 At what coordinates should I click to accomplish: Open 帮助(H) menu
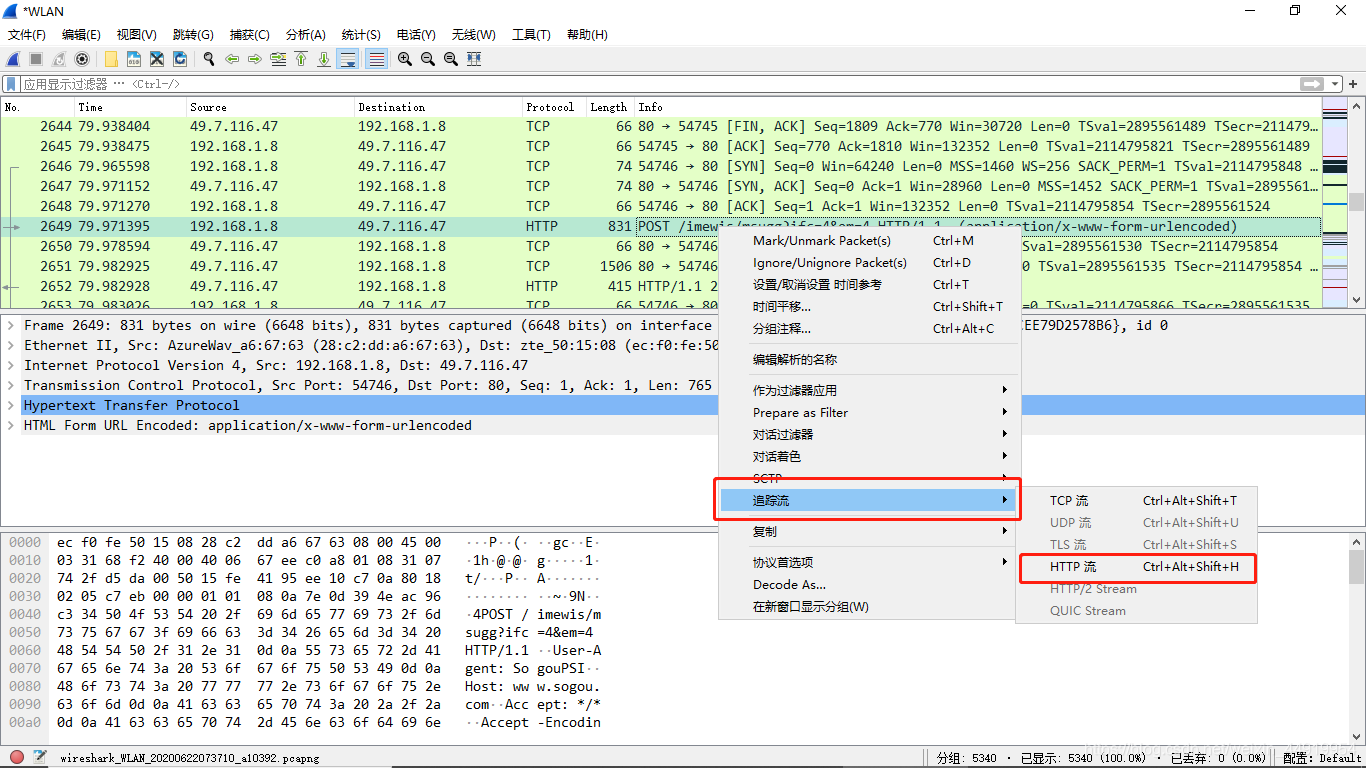tap(587, 35)
